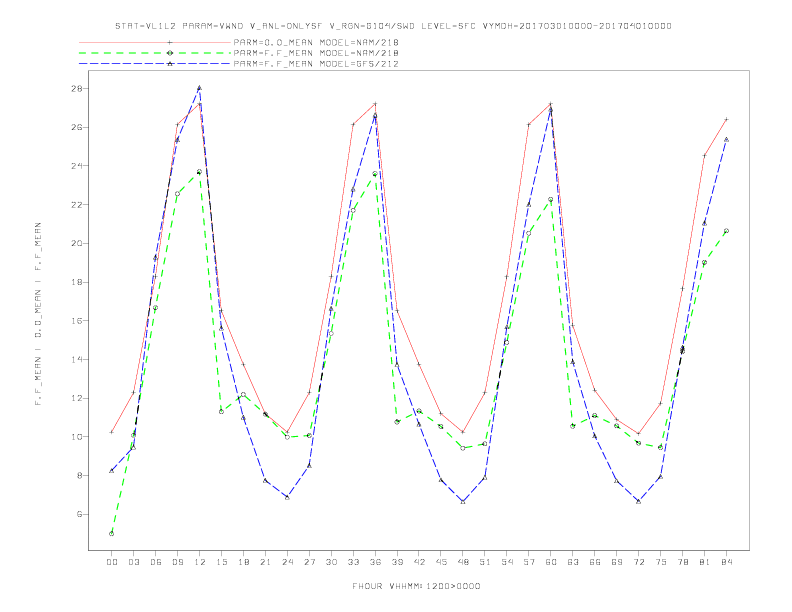Click the x-axis tick label 00
This screenshot has width=792, height=612.
point(112,562)
